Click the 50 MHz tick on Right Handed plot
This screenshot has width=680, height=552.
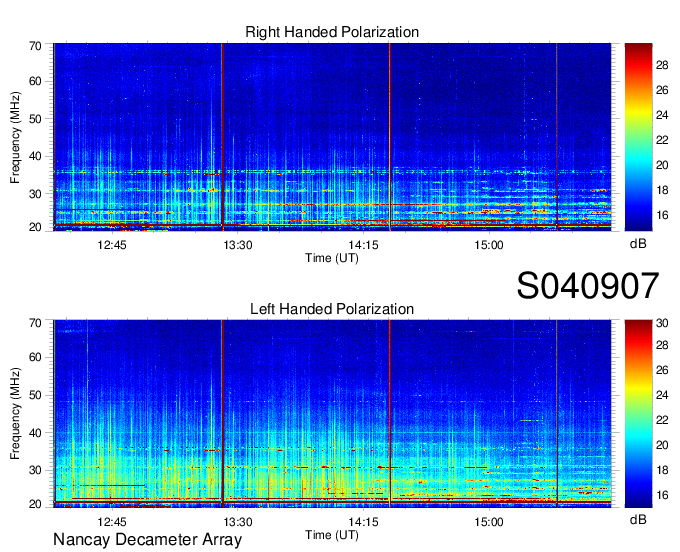(x=35, y=119)
